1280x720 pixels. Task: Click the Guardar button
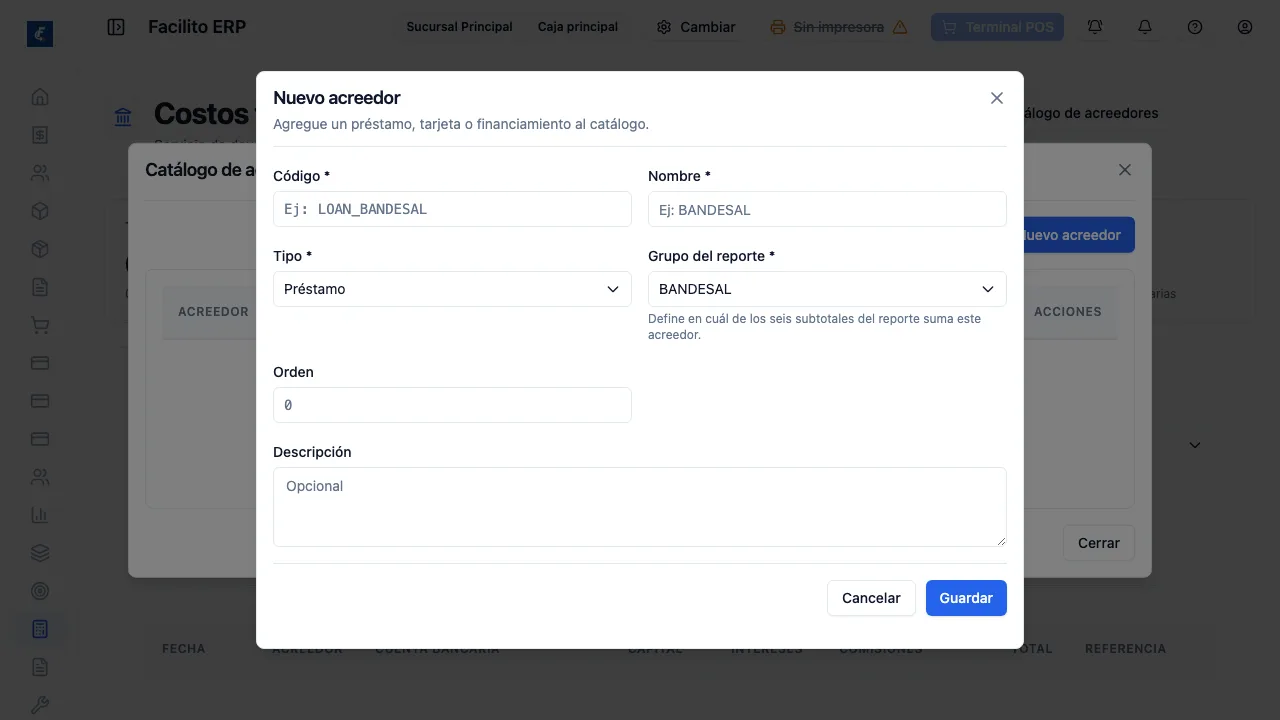pos(966,598)
